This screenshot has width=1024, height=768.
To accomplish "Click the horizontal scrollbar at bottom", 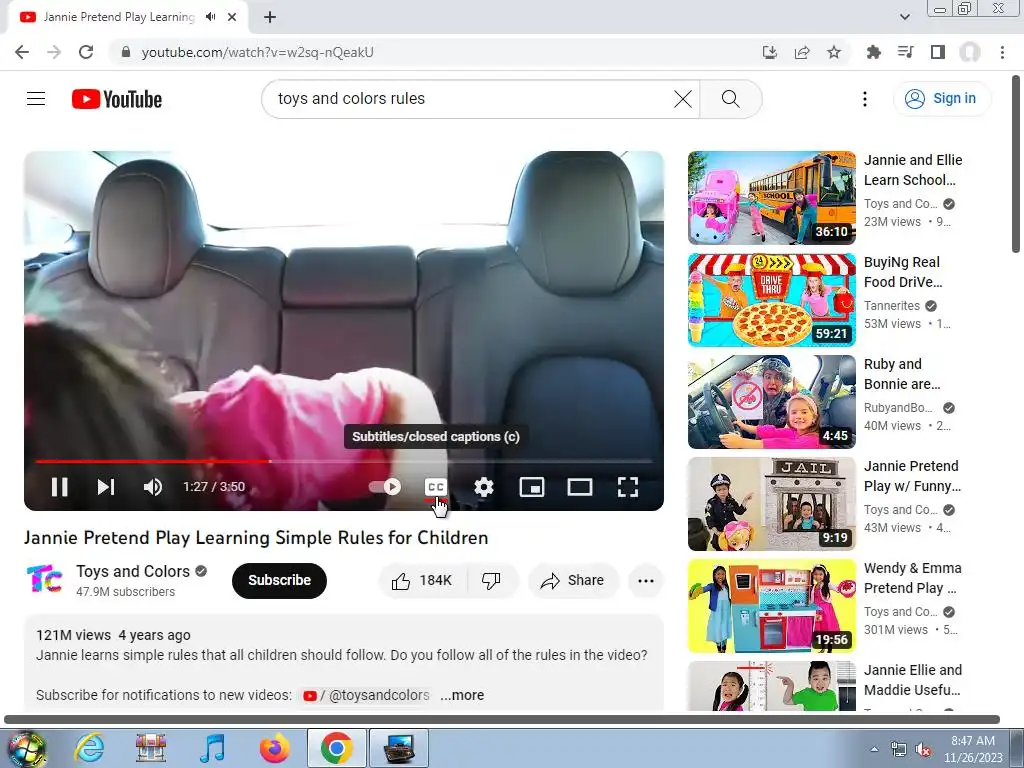I will 502,720.
